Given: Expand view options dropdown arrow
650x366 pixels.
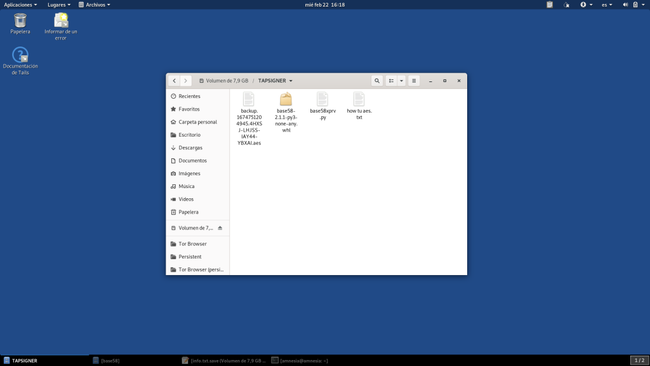Looking at the screenshot, I should pyautogui.click(x=401, y=81).
